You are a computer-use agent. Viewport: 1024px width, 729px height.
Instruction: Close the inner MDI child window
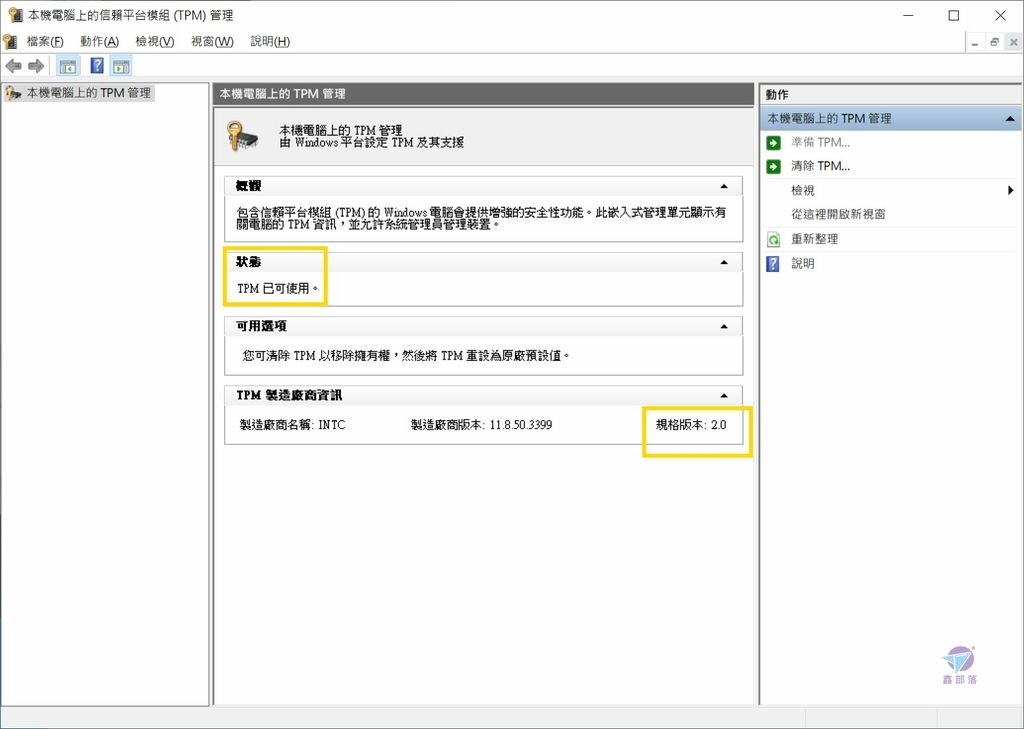point(1014,42)
